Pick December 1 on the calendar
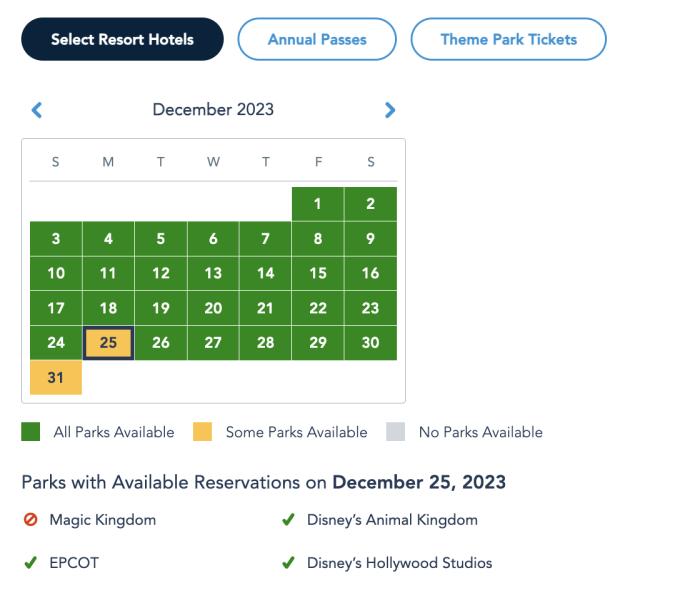Screen dimensions: 700x593 318,204
